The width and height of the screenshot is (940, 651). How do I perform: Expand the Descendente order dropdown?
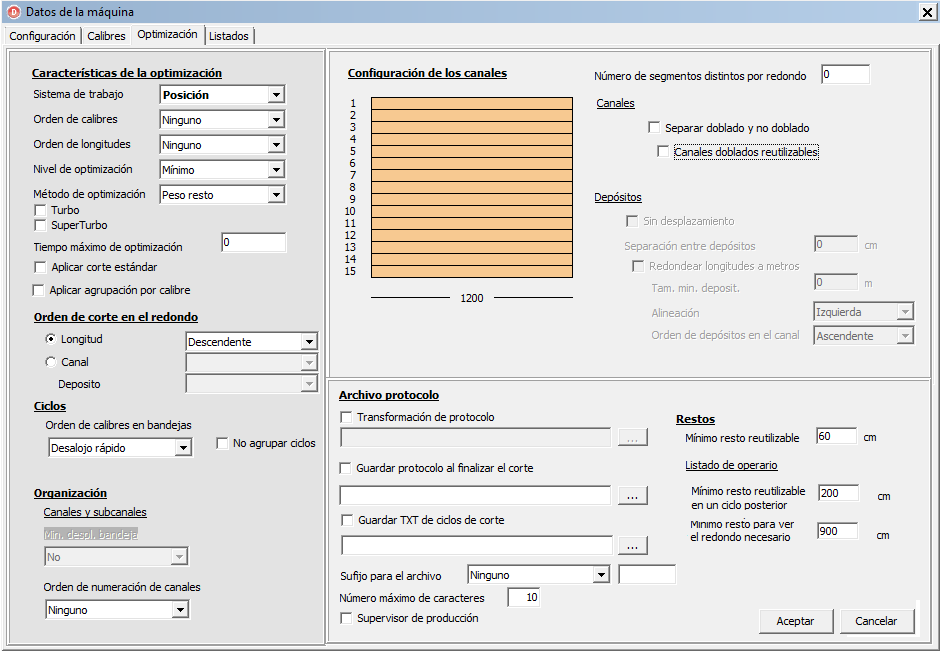252,342
